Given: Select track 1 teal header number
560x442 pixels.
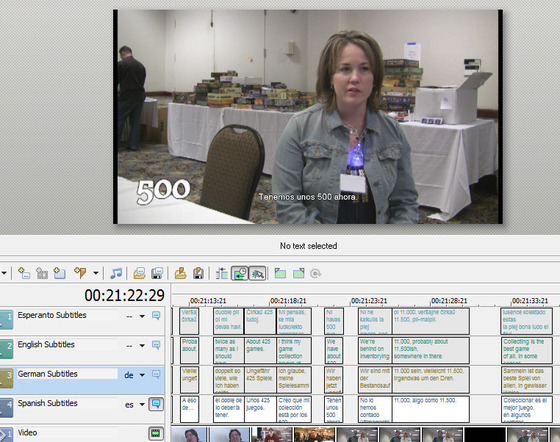Looking at the screenshot, I should [x=6, y=320].
